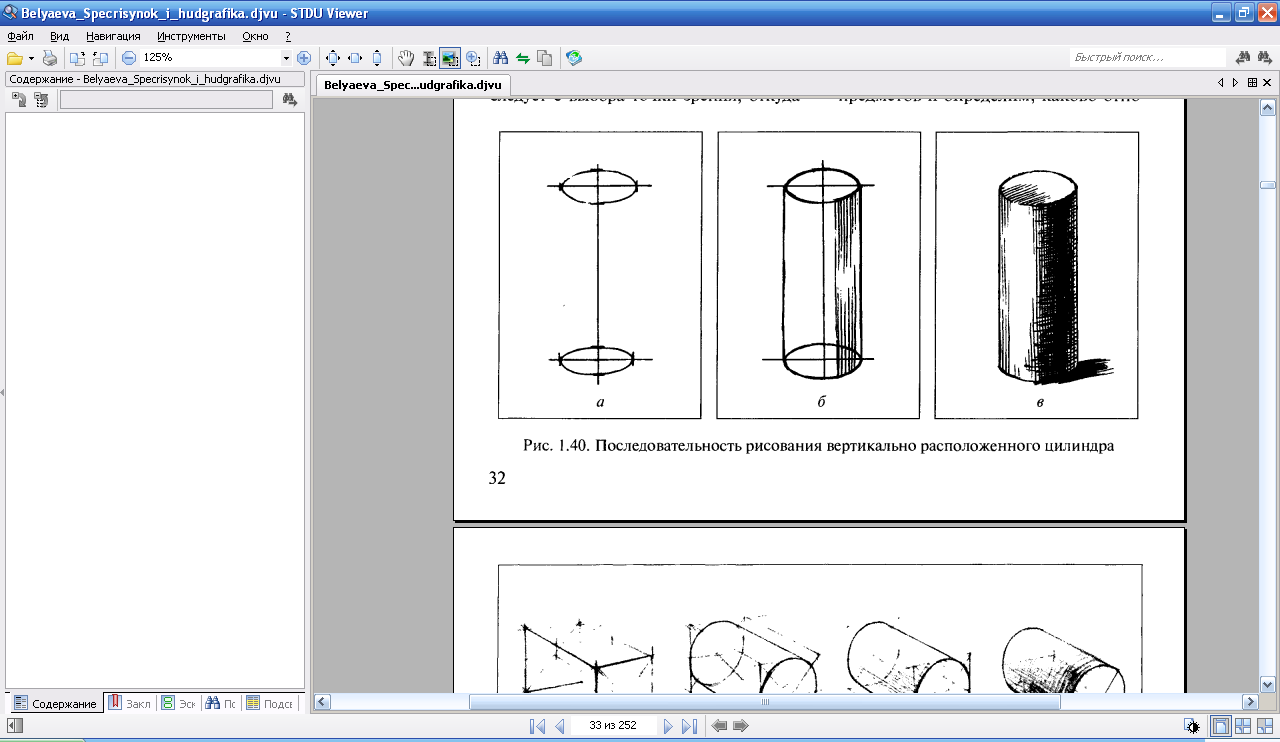The height and width of the screenshot is (742, 1280).
Task: Click the Open file folder icon
Action: coord(14,58)
